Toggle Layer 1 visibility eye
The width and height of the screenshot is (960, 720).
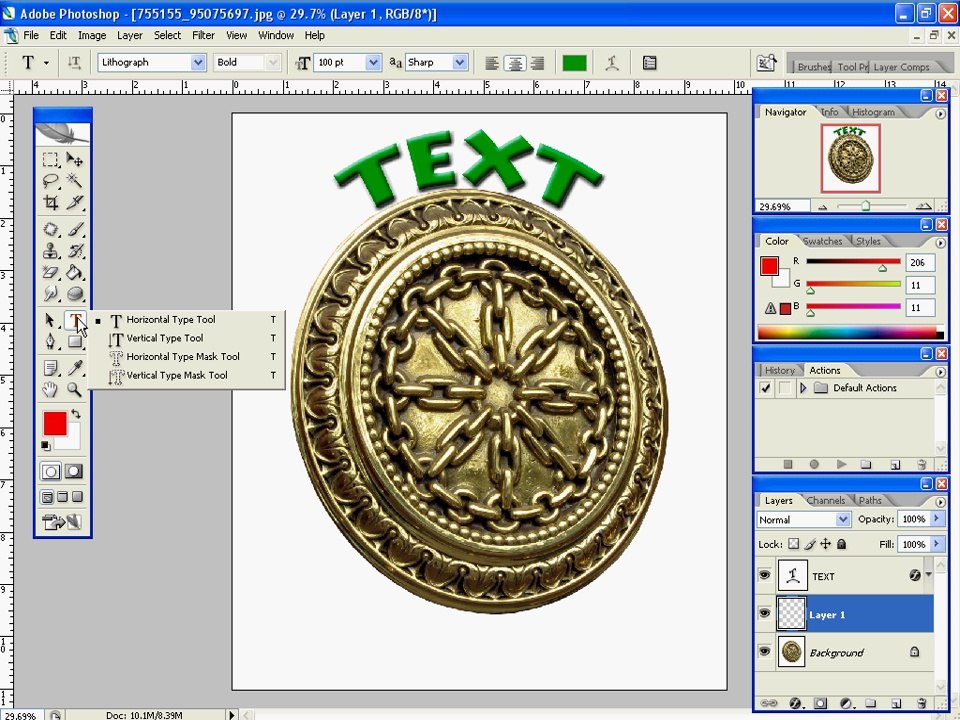tap(765, 613)
